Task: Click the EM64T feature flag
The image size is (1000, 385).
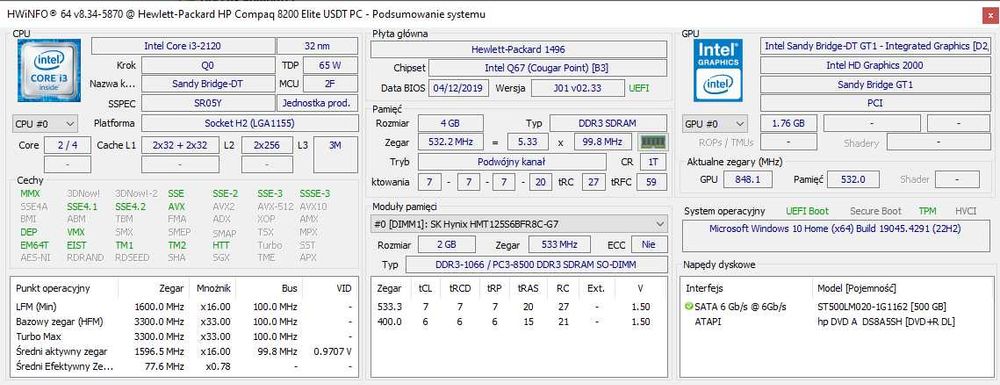Action: [x=35, y=245]
